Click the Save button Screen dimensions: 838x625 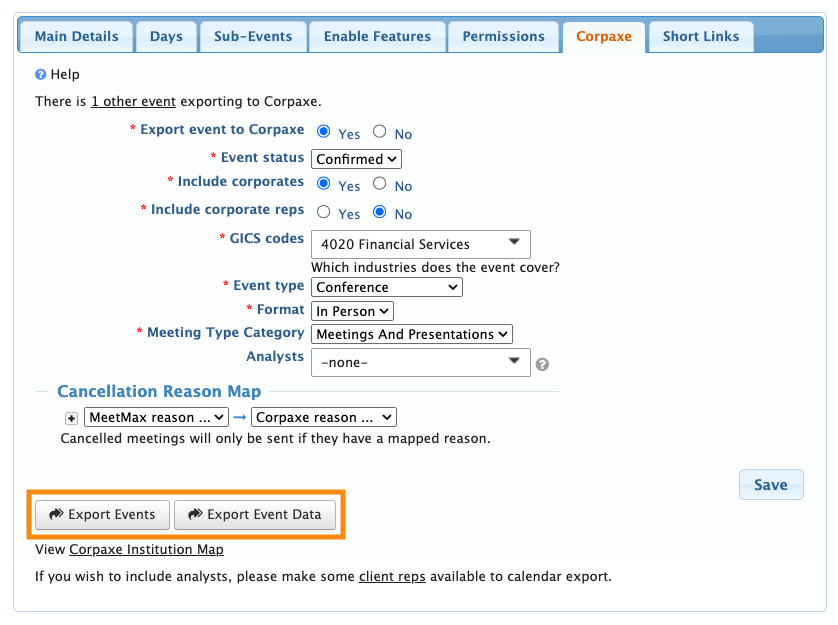coord(771,485)
